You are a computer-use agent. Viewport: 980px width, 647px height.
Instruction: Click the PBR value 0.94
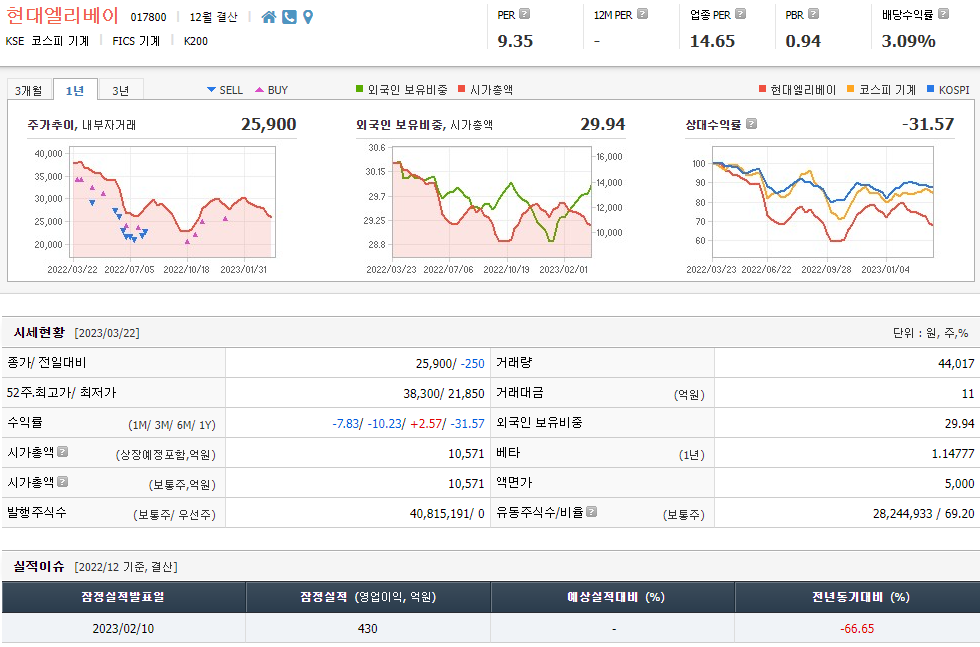802,41
